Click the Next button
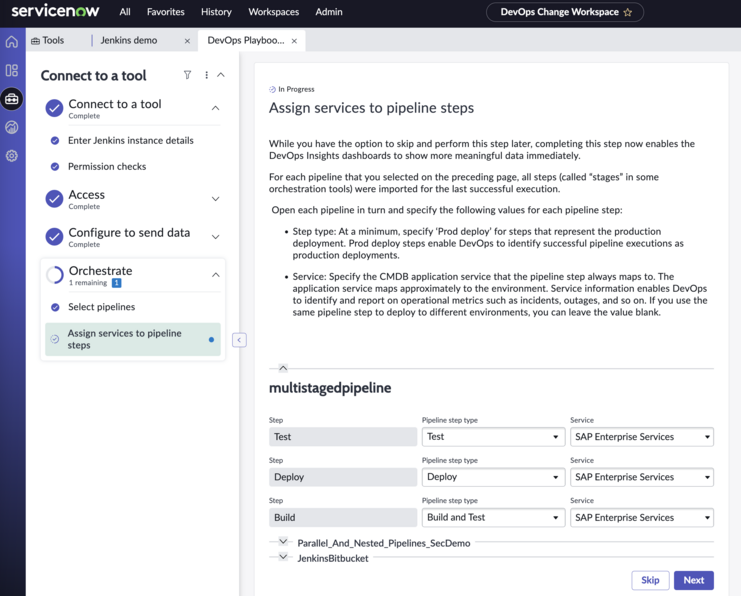 [x=694, y=580]
